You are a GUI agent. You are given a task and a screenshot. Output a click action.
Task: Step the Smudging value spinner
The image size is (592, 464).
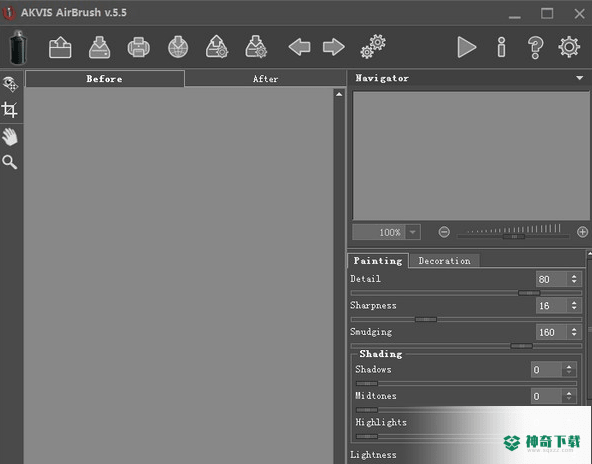tap(574, 332)
